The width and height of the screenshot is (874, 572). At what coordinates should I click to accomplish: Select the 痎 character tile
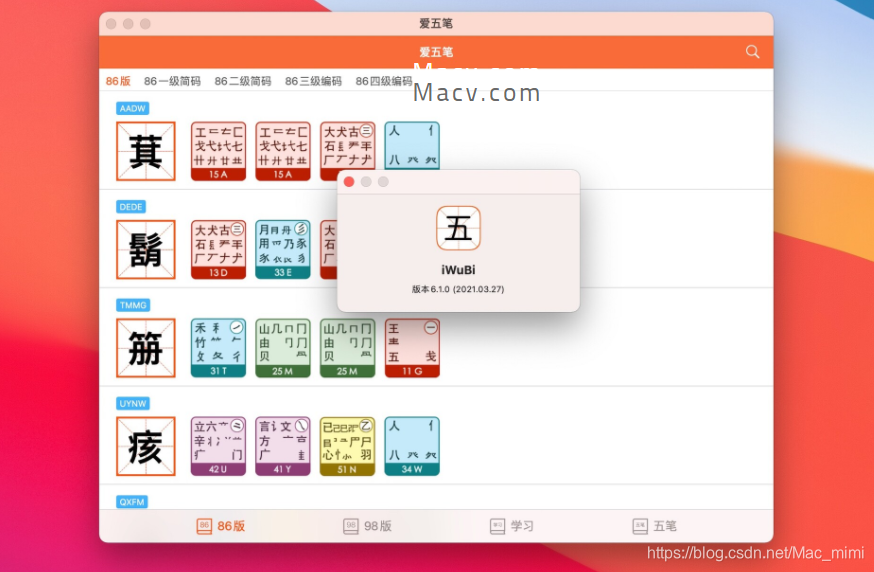click(146, 446)
